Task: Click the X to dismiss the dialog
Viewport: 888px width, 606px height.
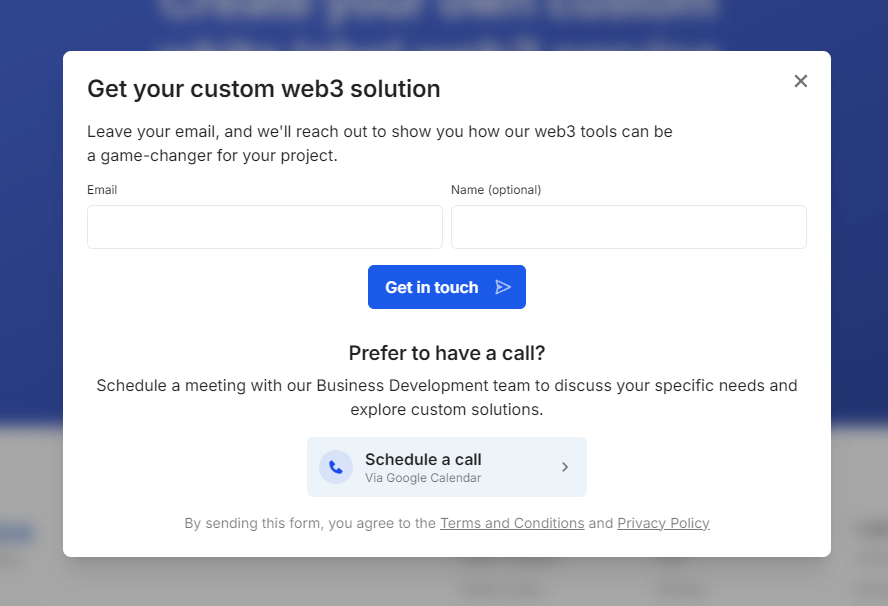Action: pyautogui.click(x=800, y=81)
